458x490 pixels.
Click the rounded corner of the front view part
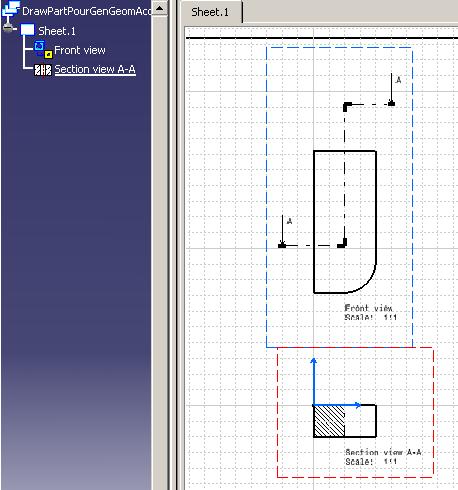pos(366,283)
